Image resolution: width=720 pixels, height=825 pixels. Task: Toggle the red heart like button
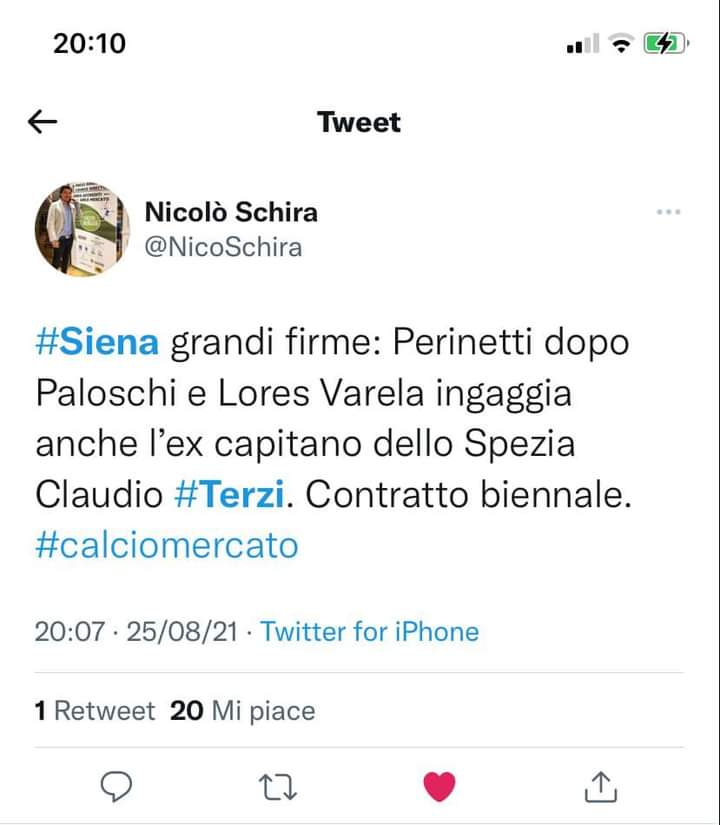(439, 787)
